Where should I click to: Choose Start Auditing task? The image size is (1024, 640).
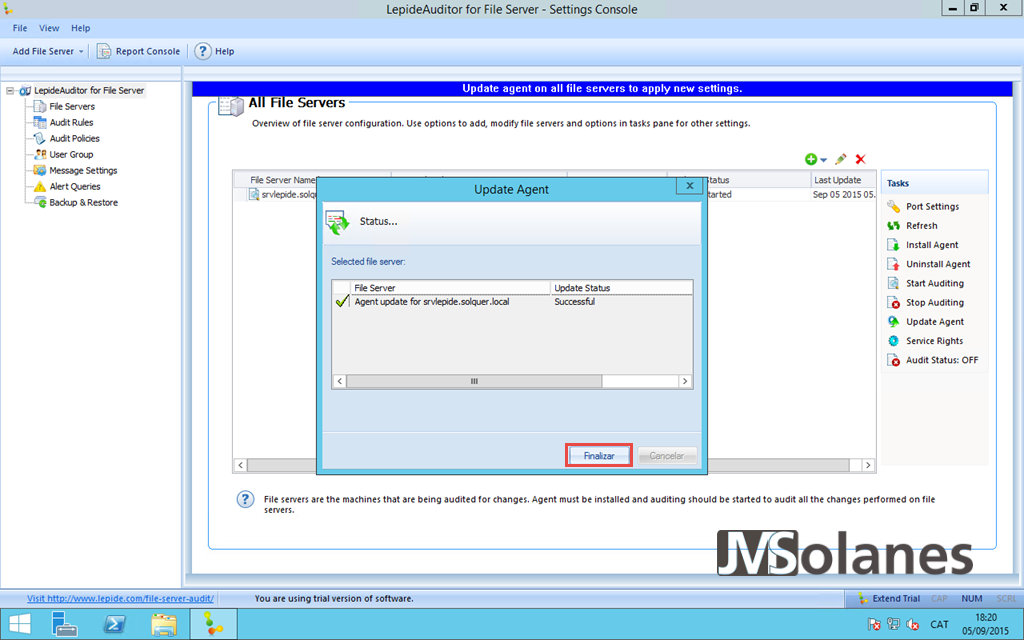click(x=935, y=283)
